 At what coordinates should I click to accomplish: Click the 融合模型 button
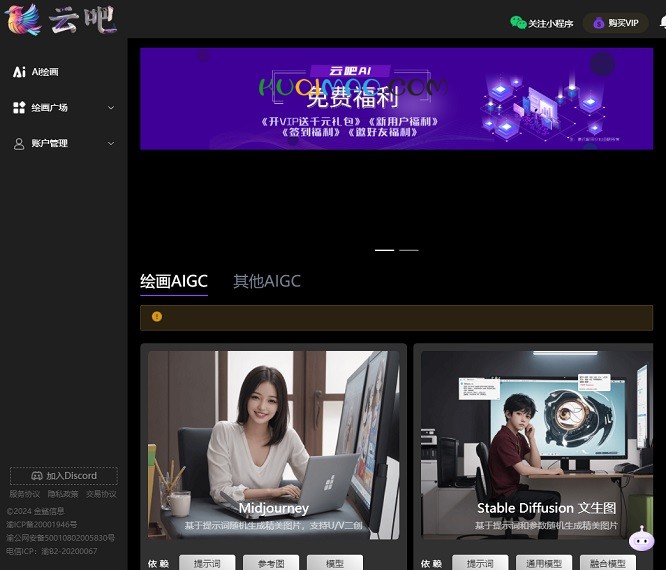click(608, 563)
